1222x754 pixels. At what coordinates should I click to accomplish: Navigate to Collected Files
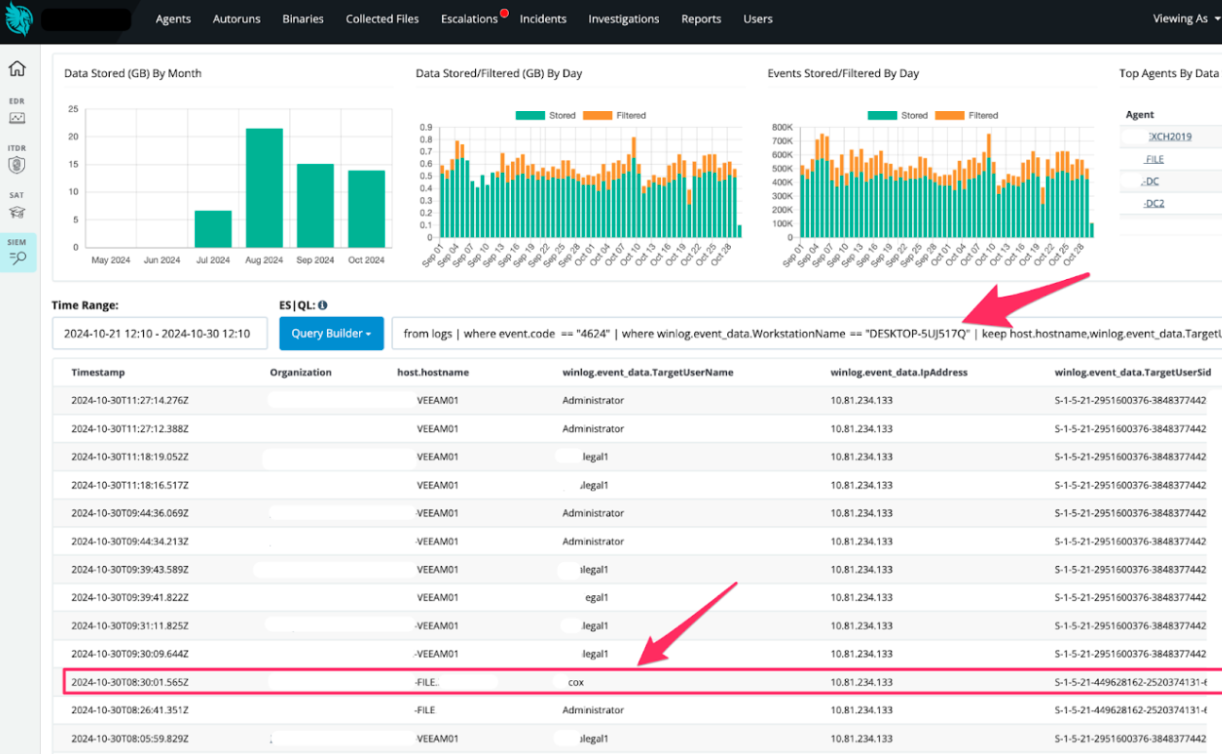[x=382, y=19]
